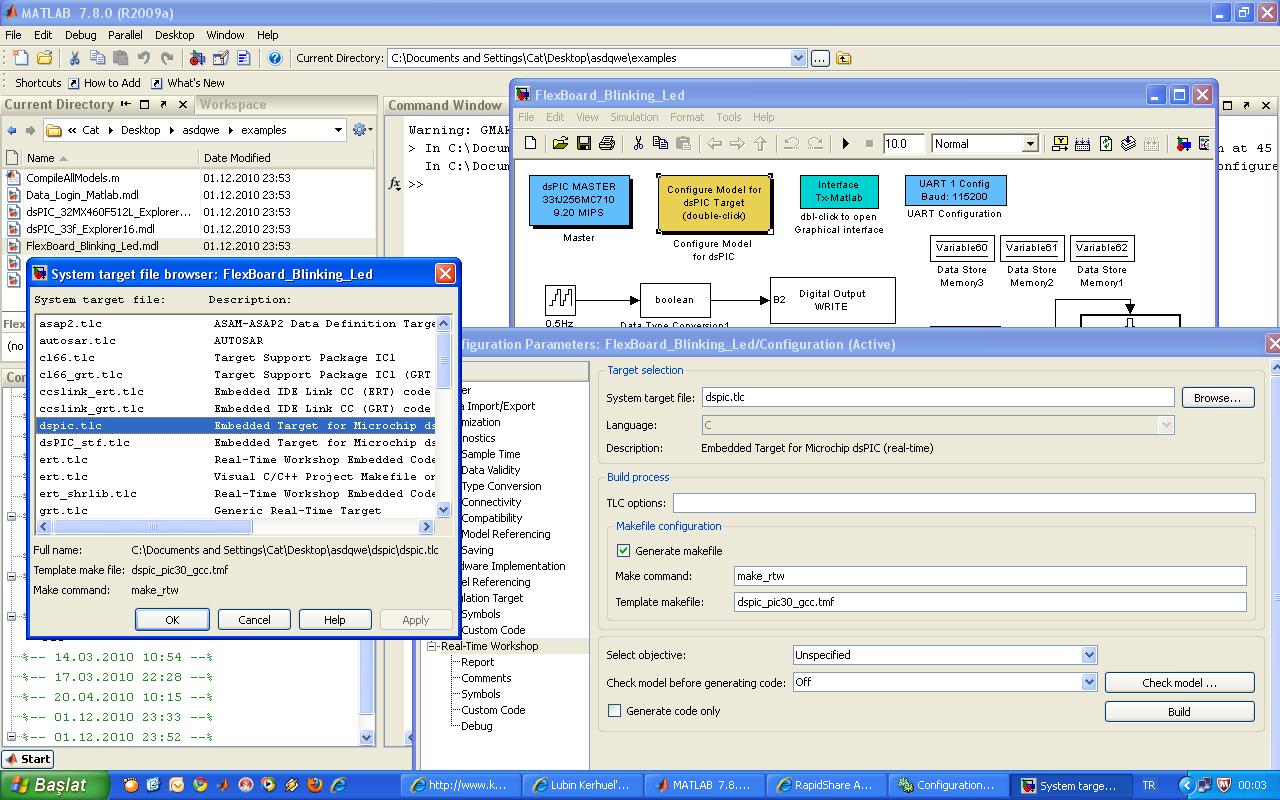Select autosar.tlc in target file list
1280x800 pixels.
tap(236, 341)
